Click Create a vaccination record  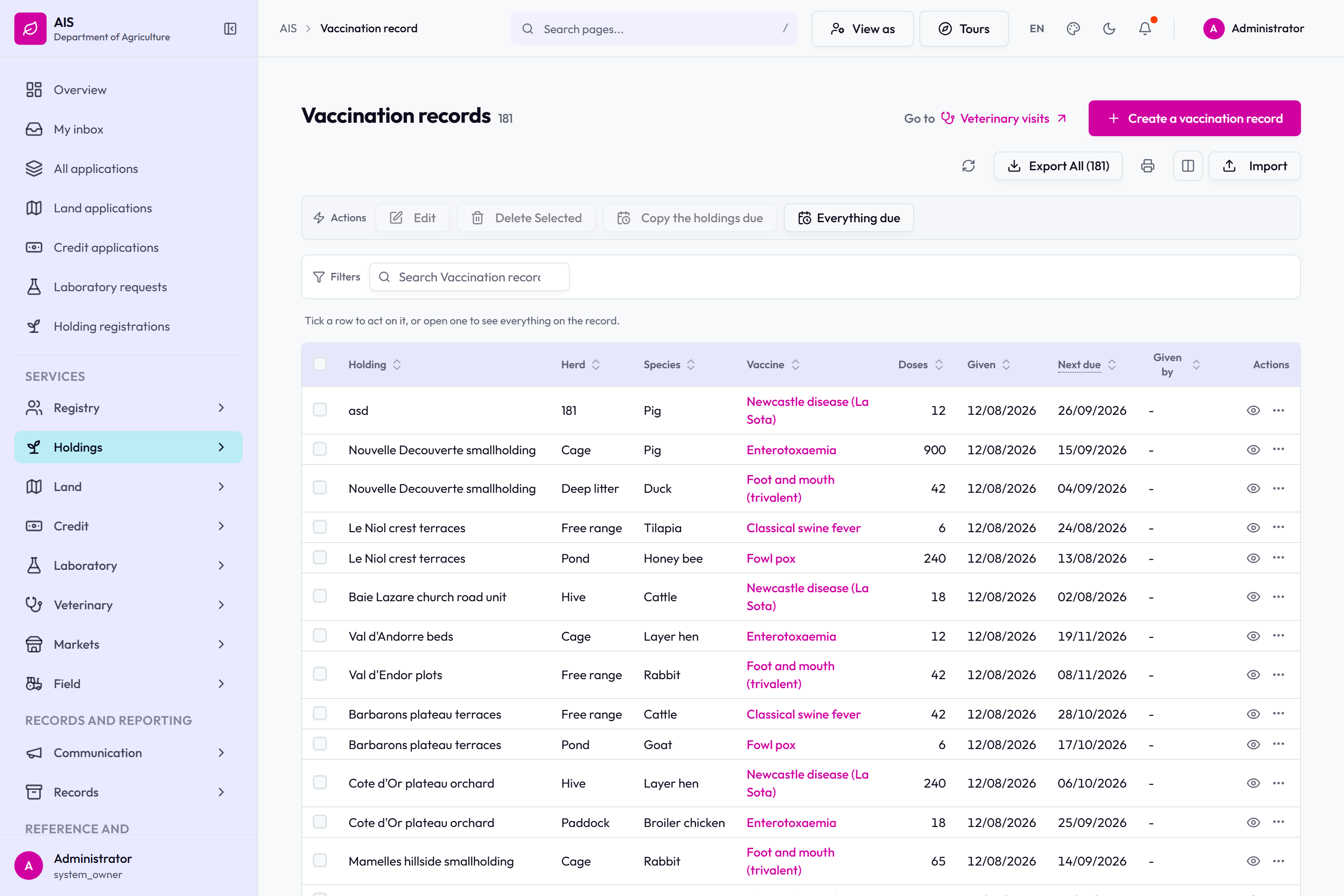pos(1194,118)
